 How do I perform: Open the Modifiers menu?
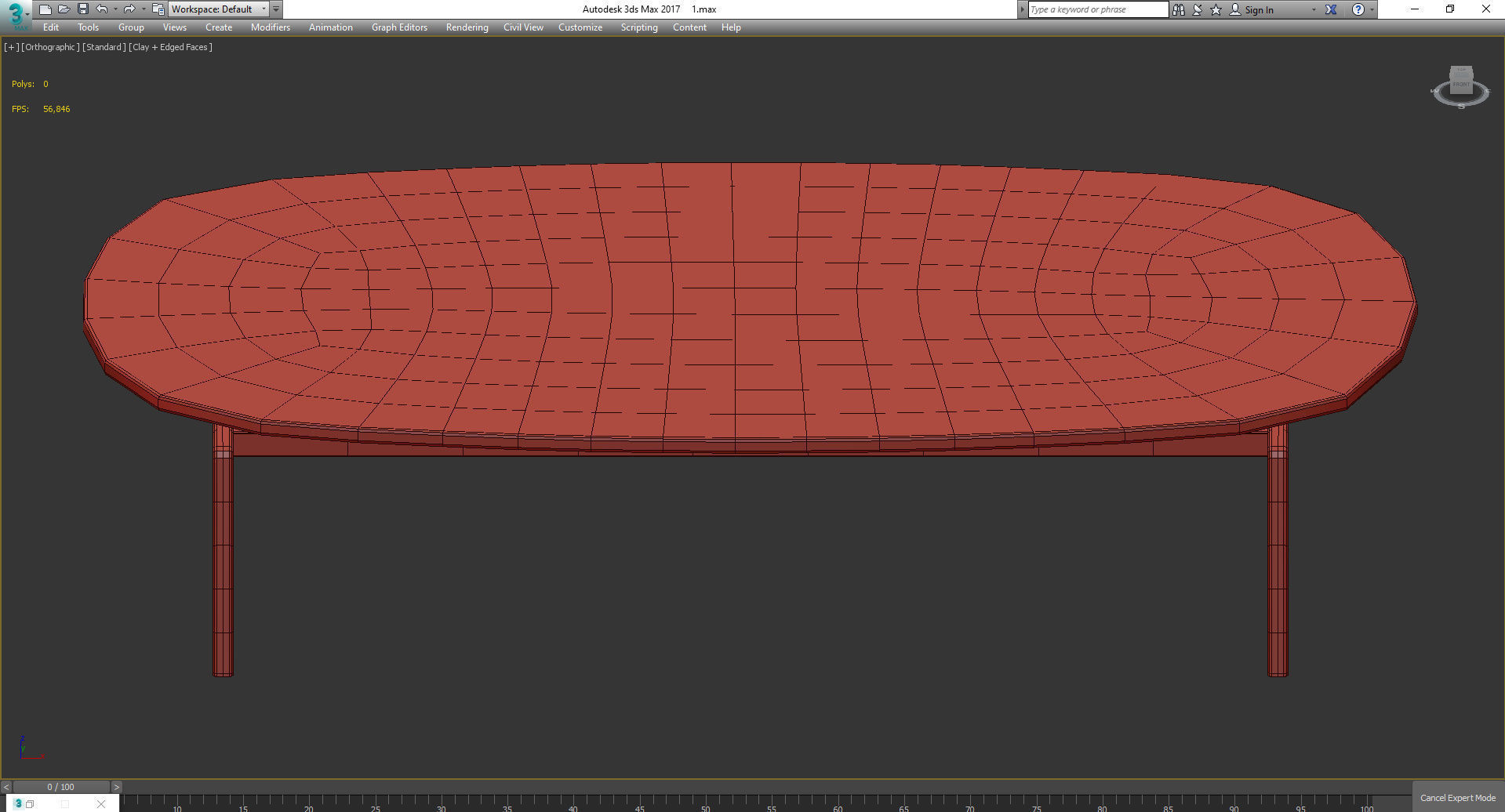pyautogui.click(x=271, y=27)
